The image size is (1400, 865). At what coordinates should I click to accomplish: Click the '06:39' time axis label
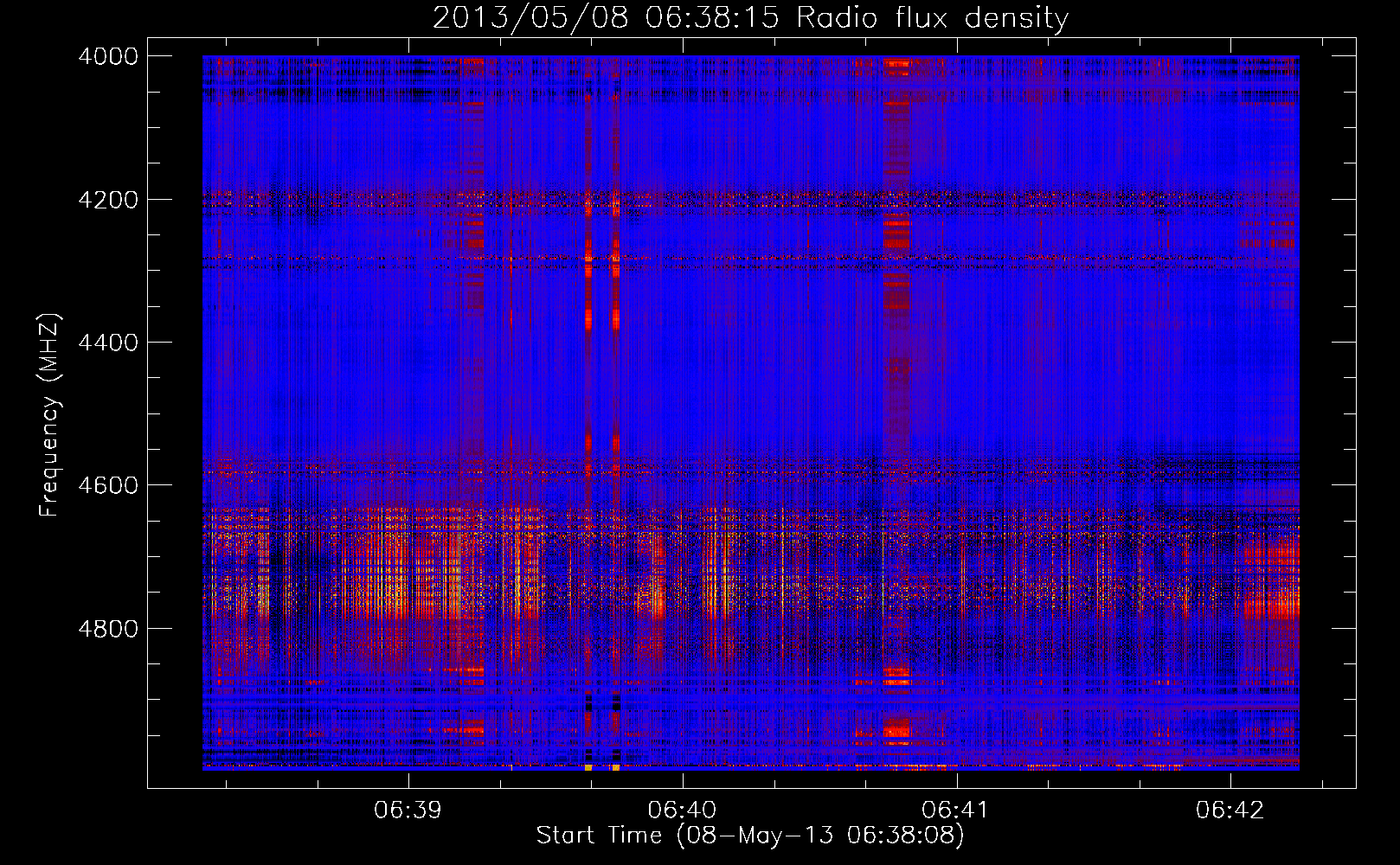[408, 810]
